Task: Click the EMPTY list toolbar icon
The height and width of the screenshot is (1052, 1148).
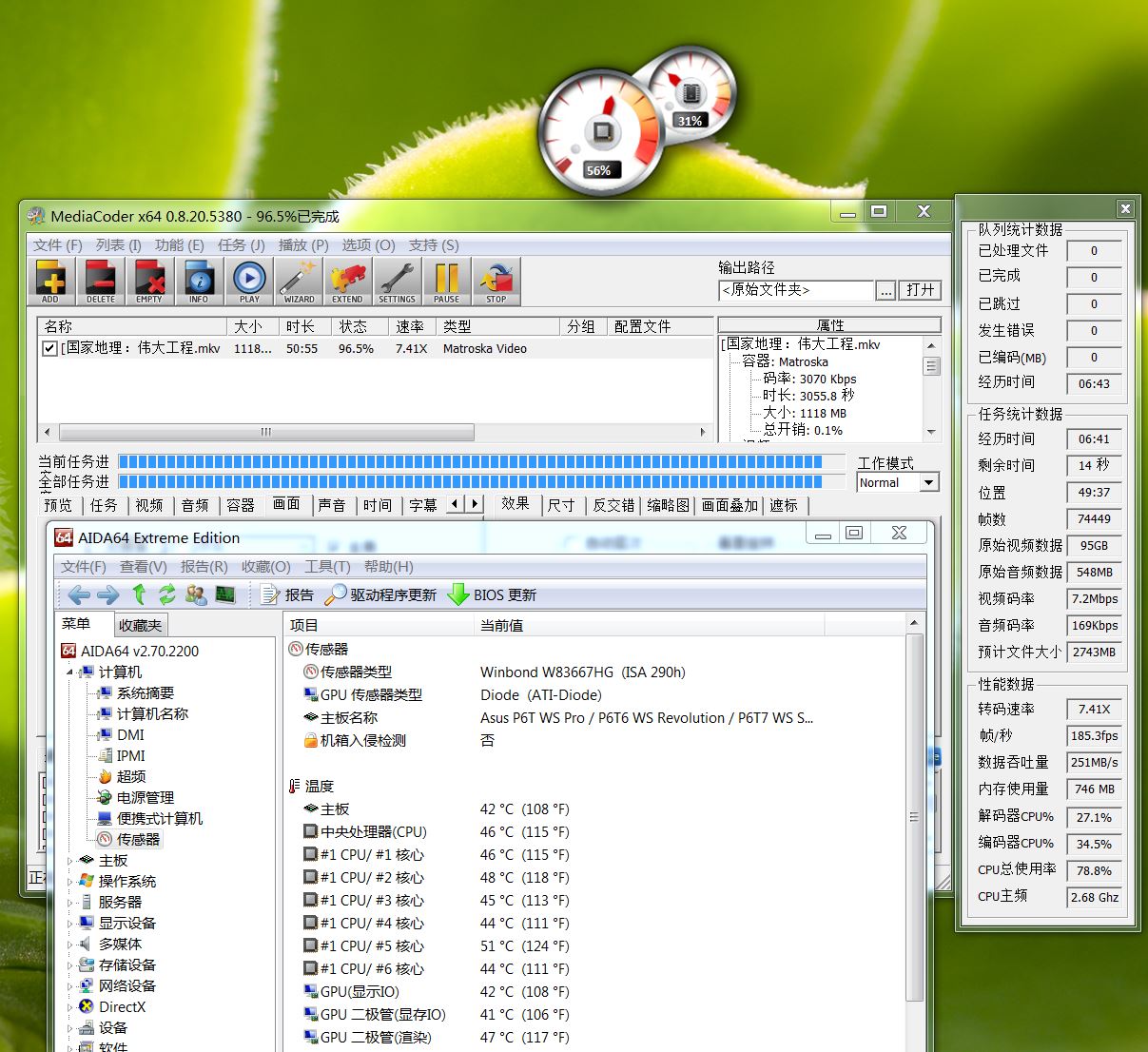Action: 149,282
